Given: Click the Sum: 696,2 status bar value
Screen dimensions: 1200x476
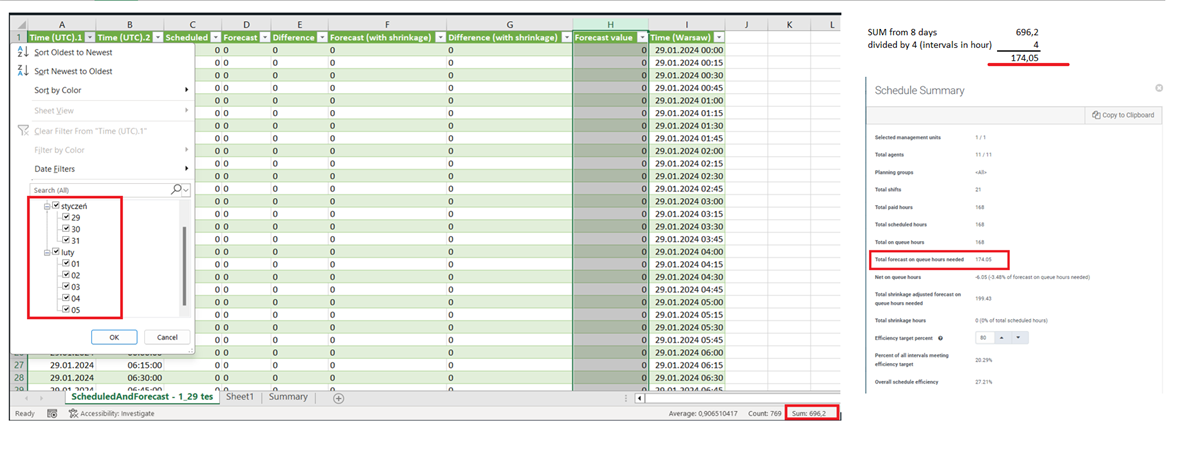Looking at the screenshot, I should pyautogui.click(x=809, y=413).
